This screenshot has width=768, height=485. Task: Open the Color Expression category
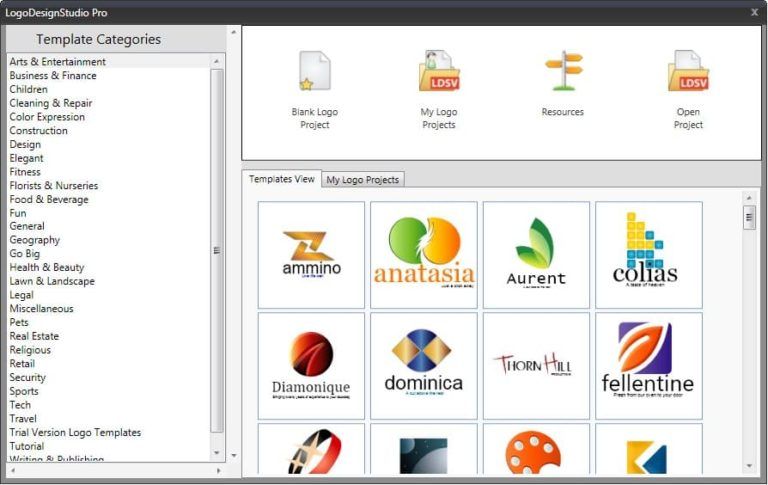47,117
